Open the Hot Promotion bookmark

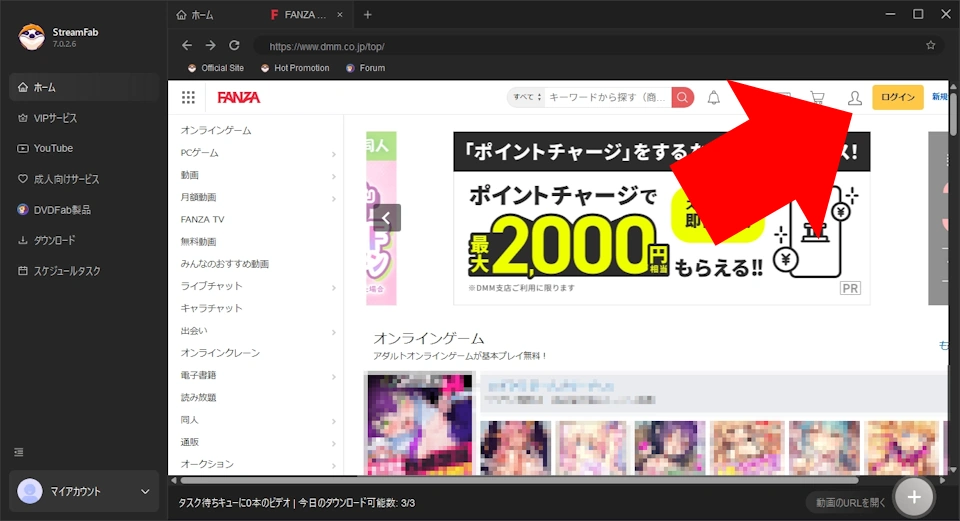(x=295, y=68)
